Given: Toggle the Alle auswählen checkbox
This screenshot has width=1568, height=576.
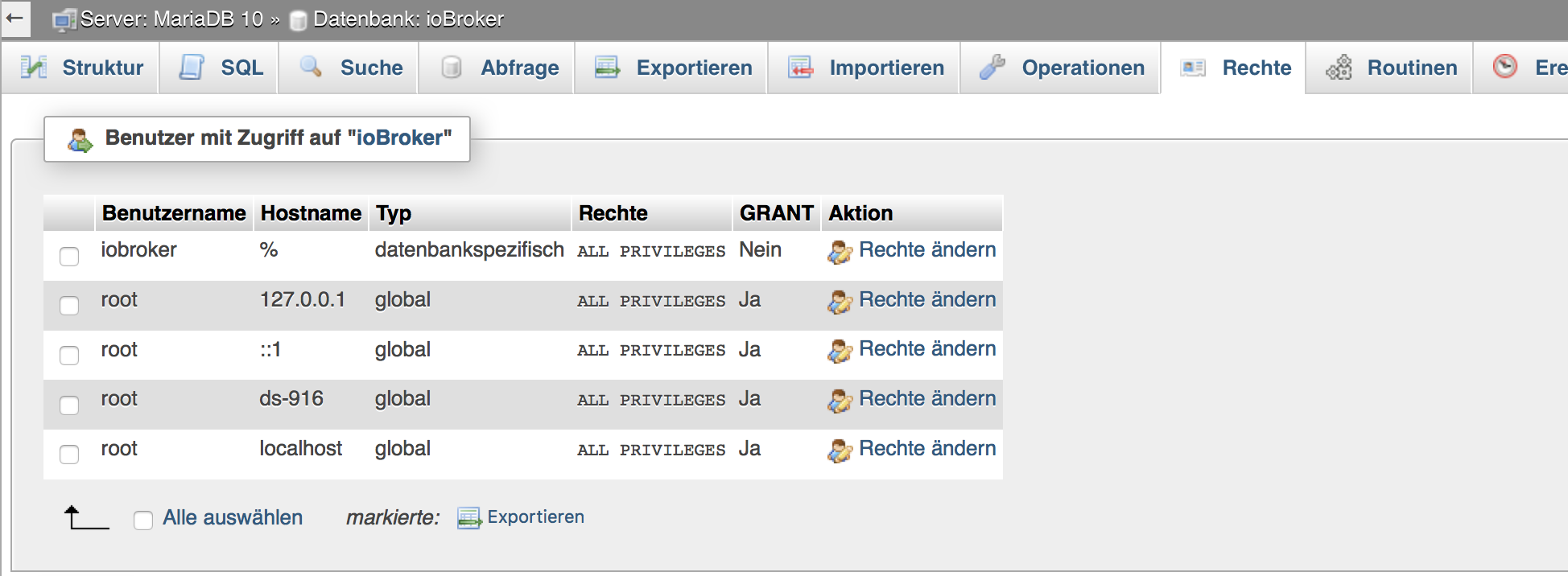Looking at the screenshot, I should (x=143, y=520).
